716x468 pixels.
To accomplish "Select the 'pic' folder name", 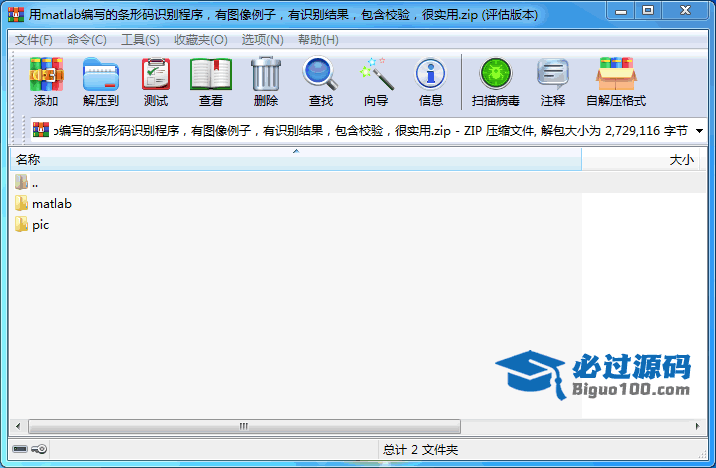I will 41,225.
